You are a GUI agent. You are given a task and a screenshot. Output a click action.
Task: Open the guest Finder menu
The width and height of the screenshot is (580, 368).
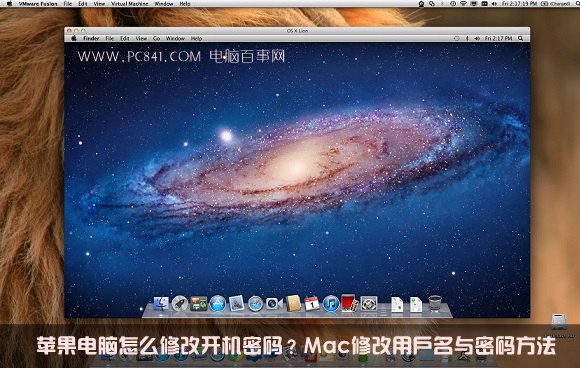coord(91,38)
